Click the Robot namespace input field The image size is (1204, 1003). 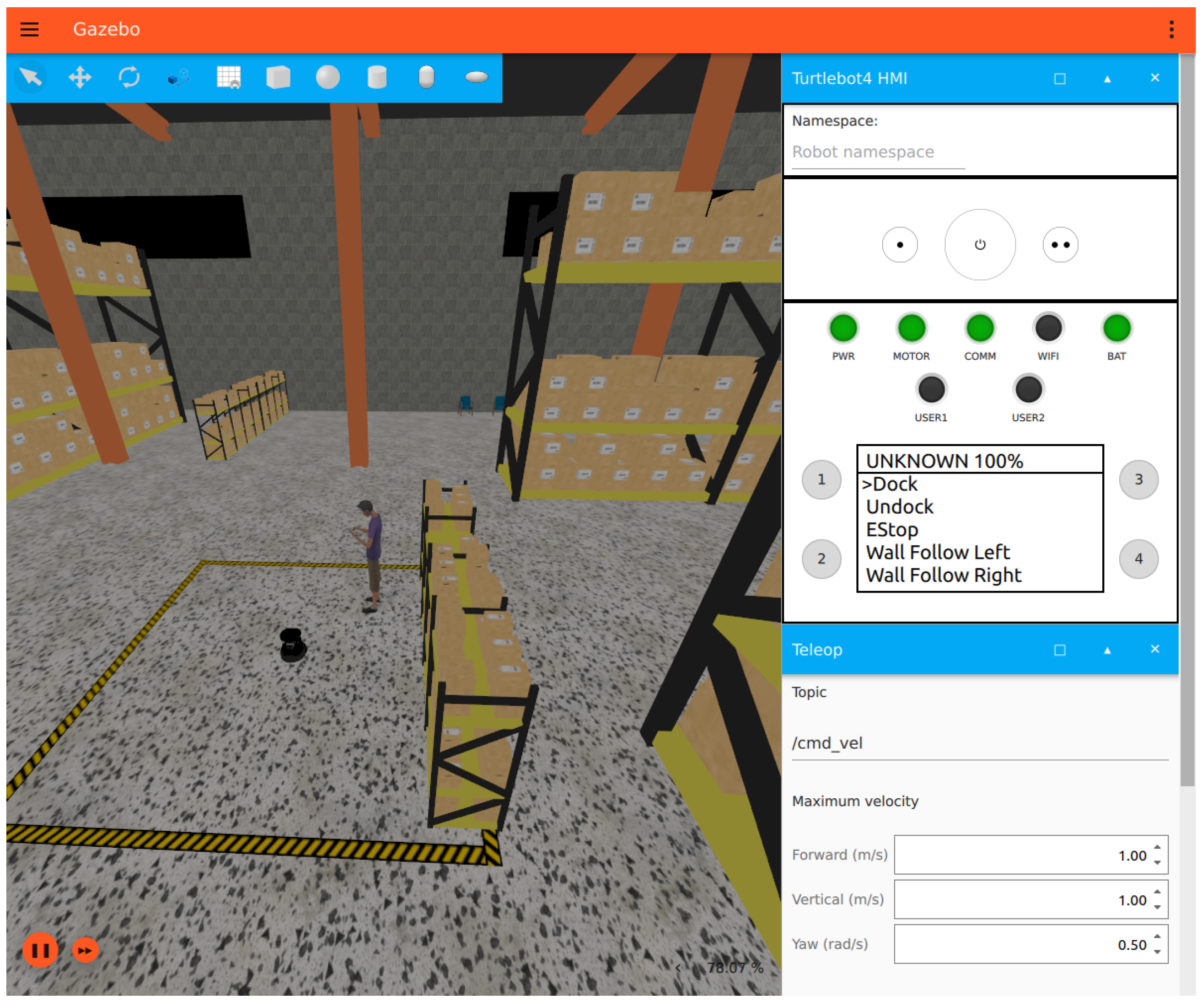878,152
